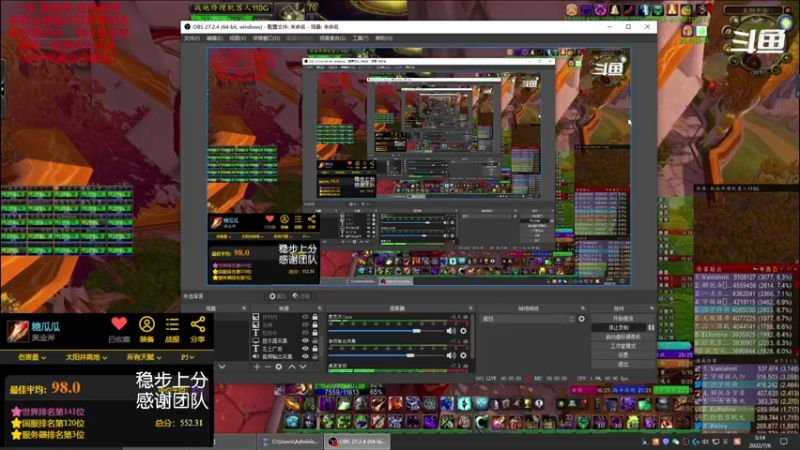Expand the 所有天赋 dropdown
The width and height of the screenshot is (800, 450).
pyautogui.click(x=144, y=357)
